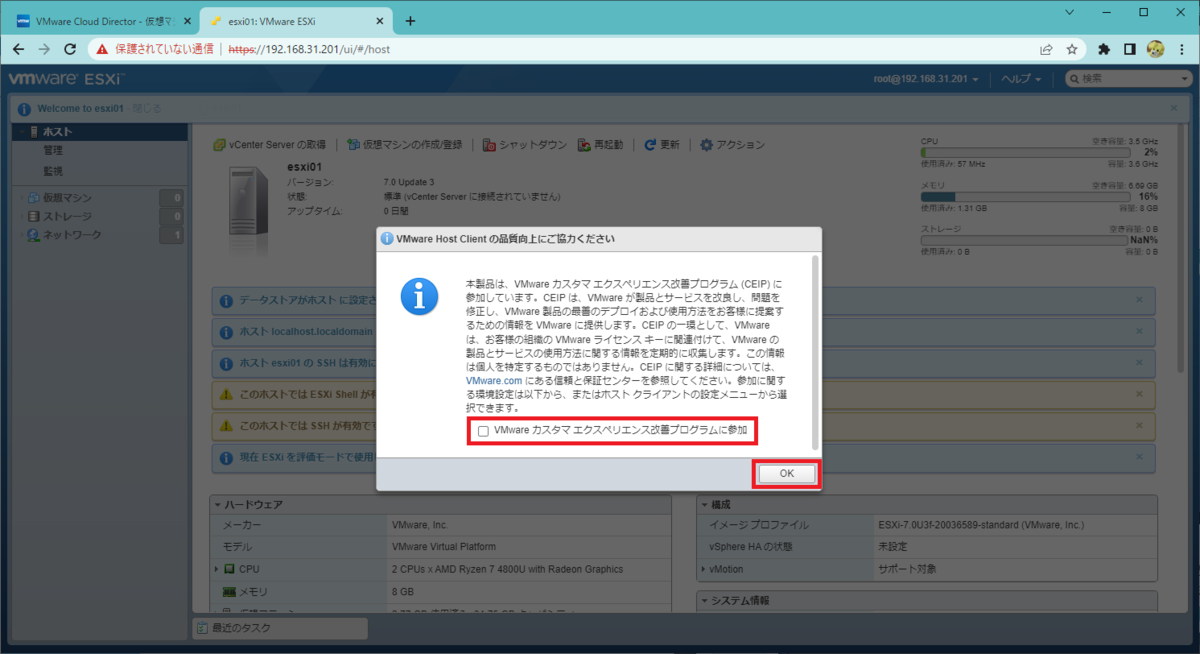1200x654 pixels.
Task: Expand the vMotion row
Action: coord(704,569)
